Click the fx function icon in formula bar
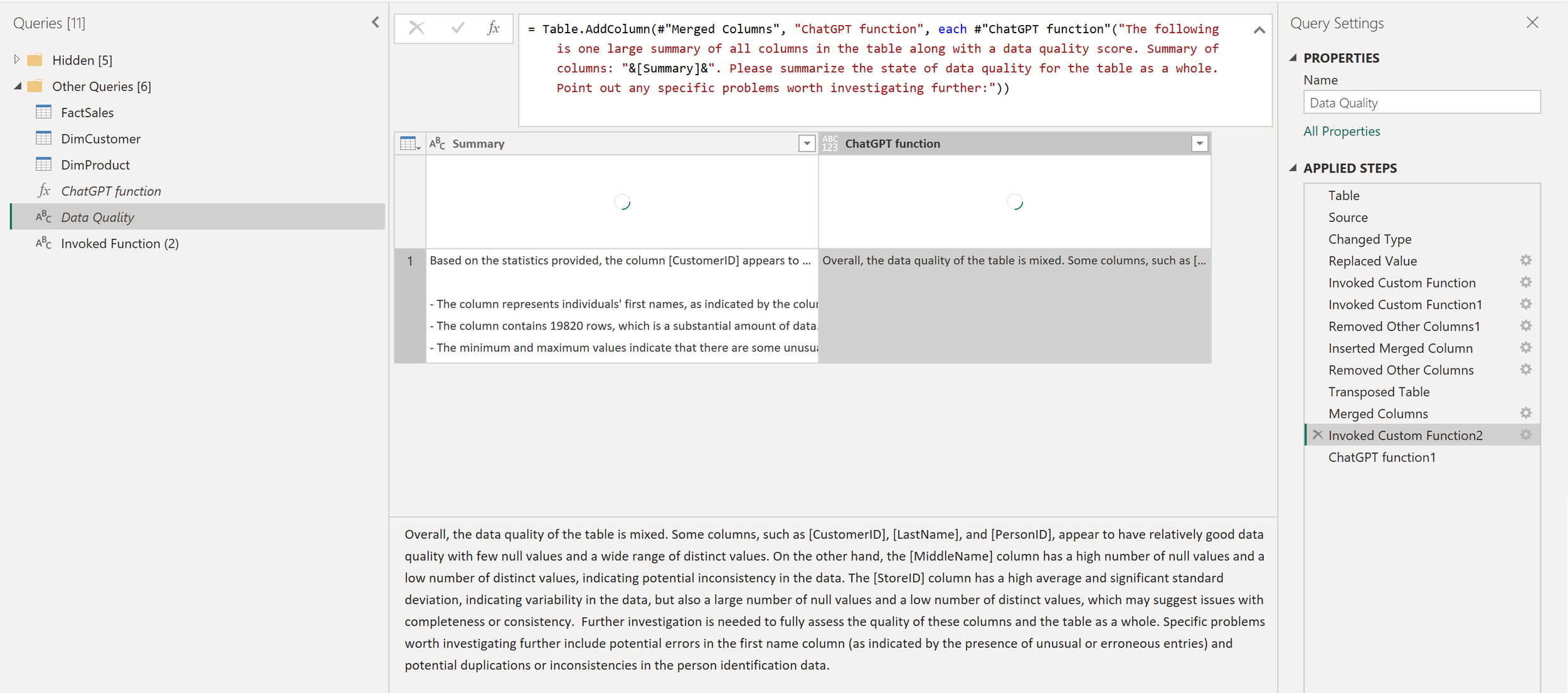Viewport: 1568px width, 693px height. tap(494, 28)
